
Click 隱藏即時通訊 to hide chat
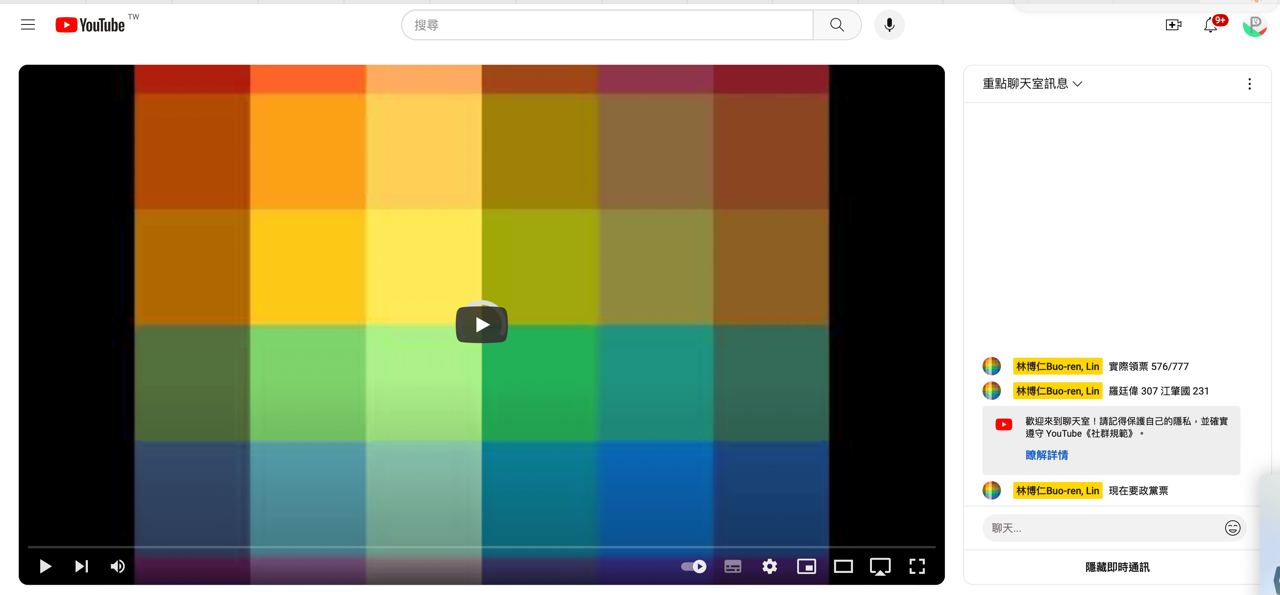tap(1117, 567)
